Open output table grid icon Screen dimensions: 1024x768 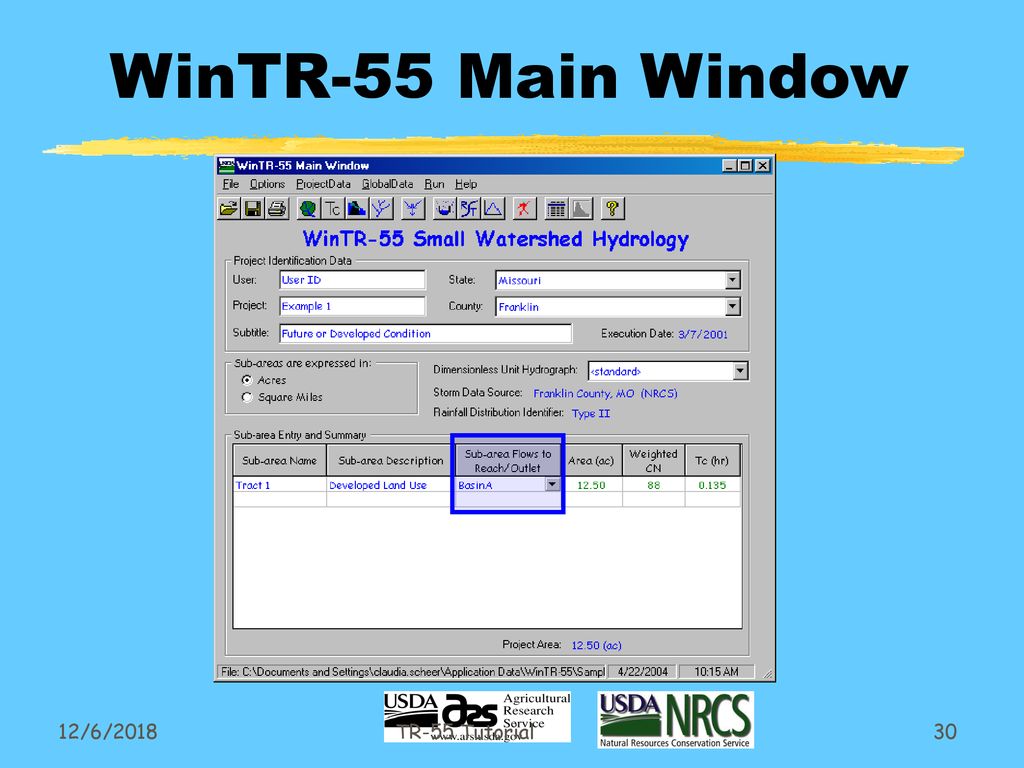556,209
